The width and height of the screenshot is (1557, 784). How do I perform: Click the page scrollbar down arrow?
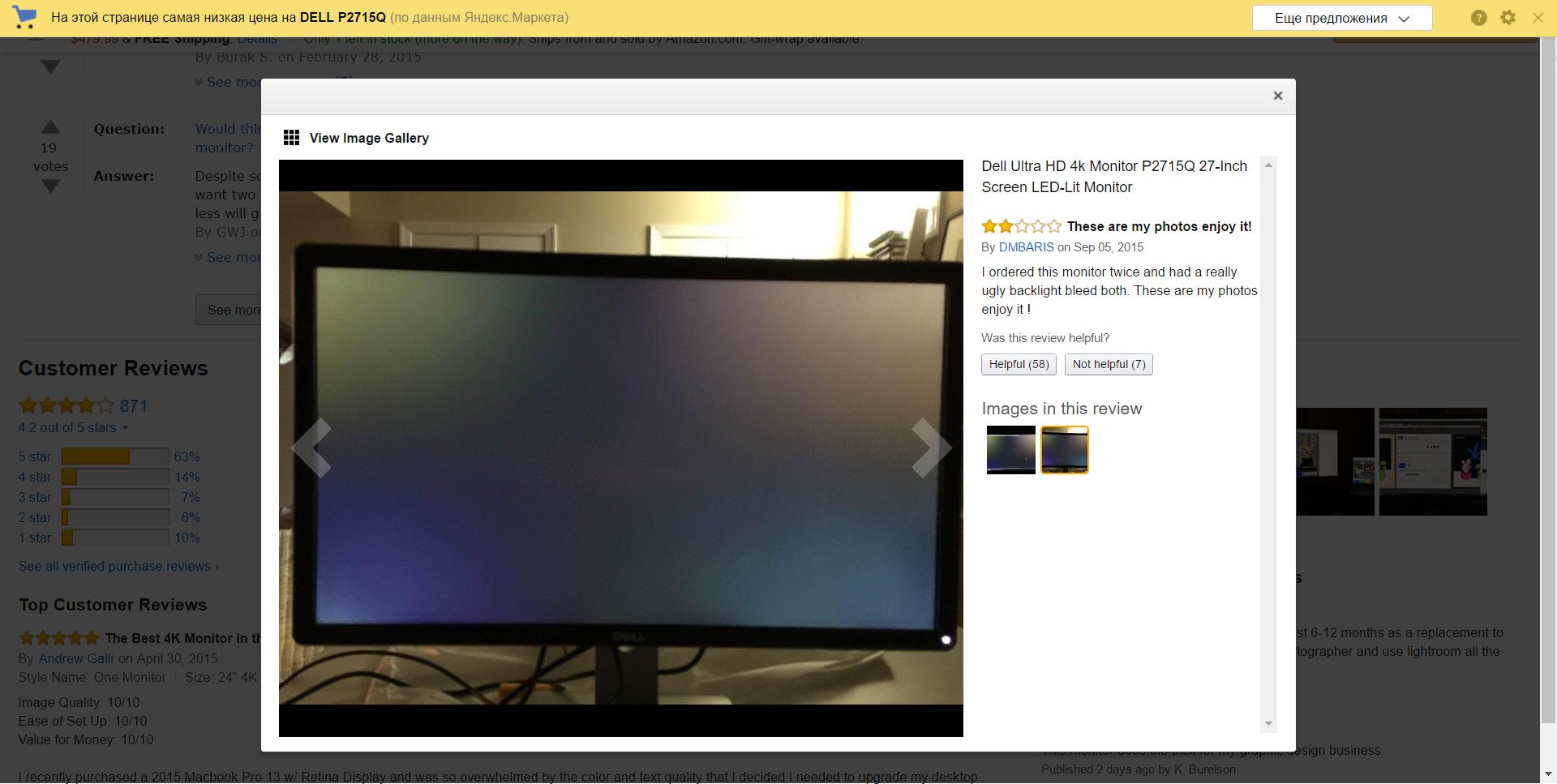(x=1548, y=776)
